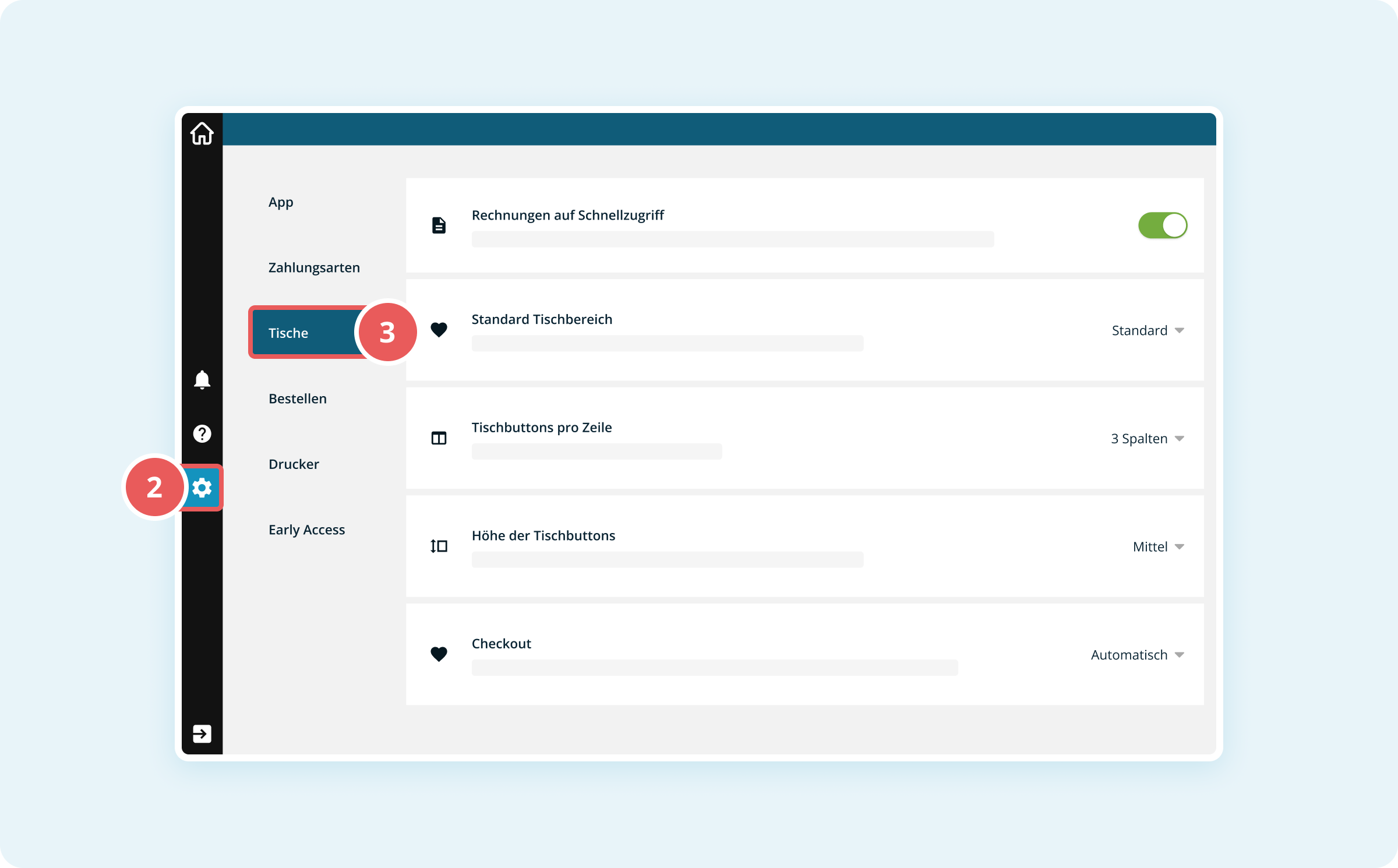
Task: Click the document icon beside Rechnungen
Action: tap(439, 225)
